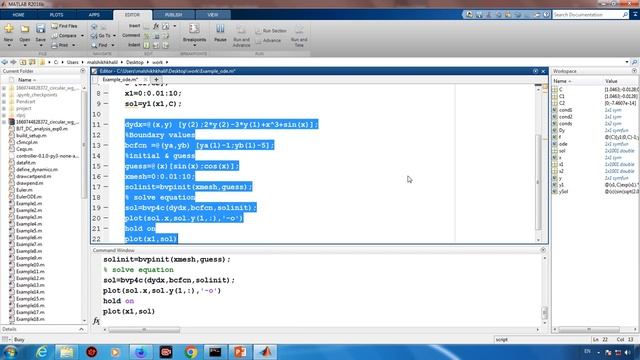
Task: Click the browse for folder icon
Action: tap(32, 62)
